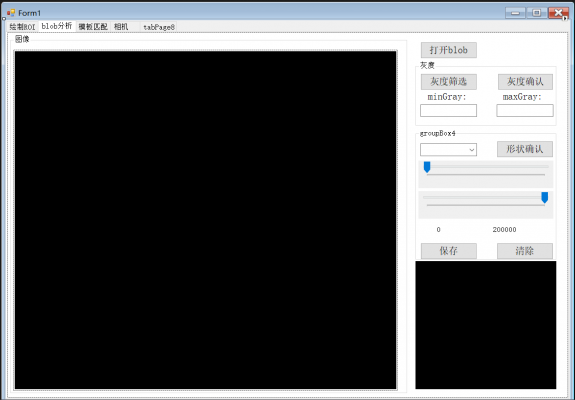Click the minGray: label
575x400 pixels.
(x=447, y=97)
